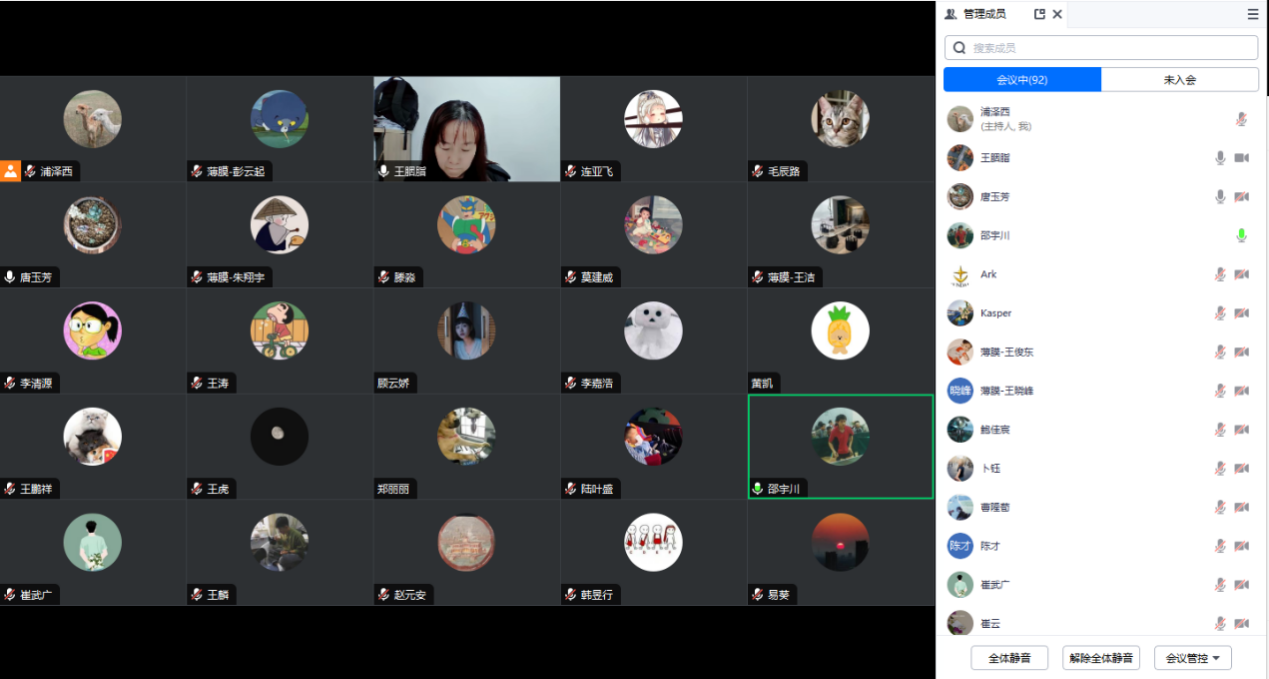Click the magnifier icon in member search

(x=960, y=48)
